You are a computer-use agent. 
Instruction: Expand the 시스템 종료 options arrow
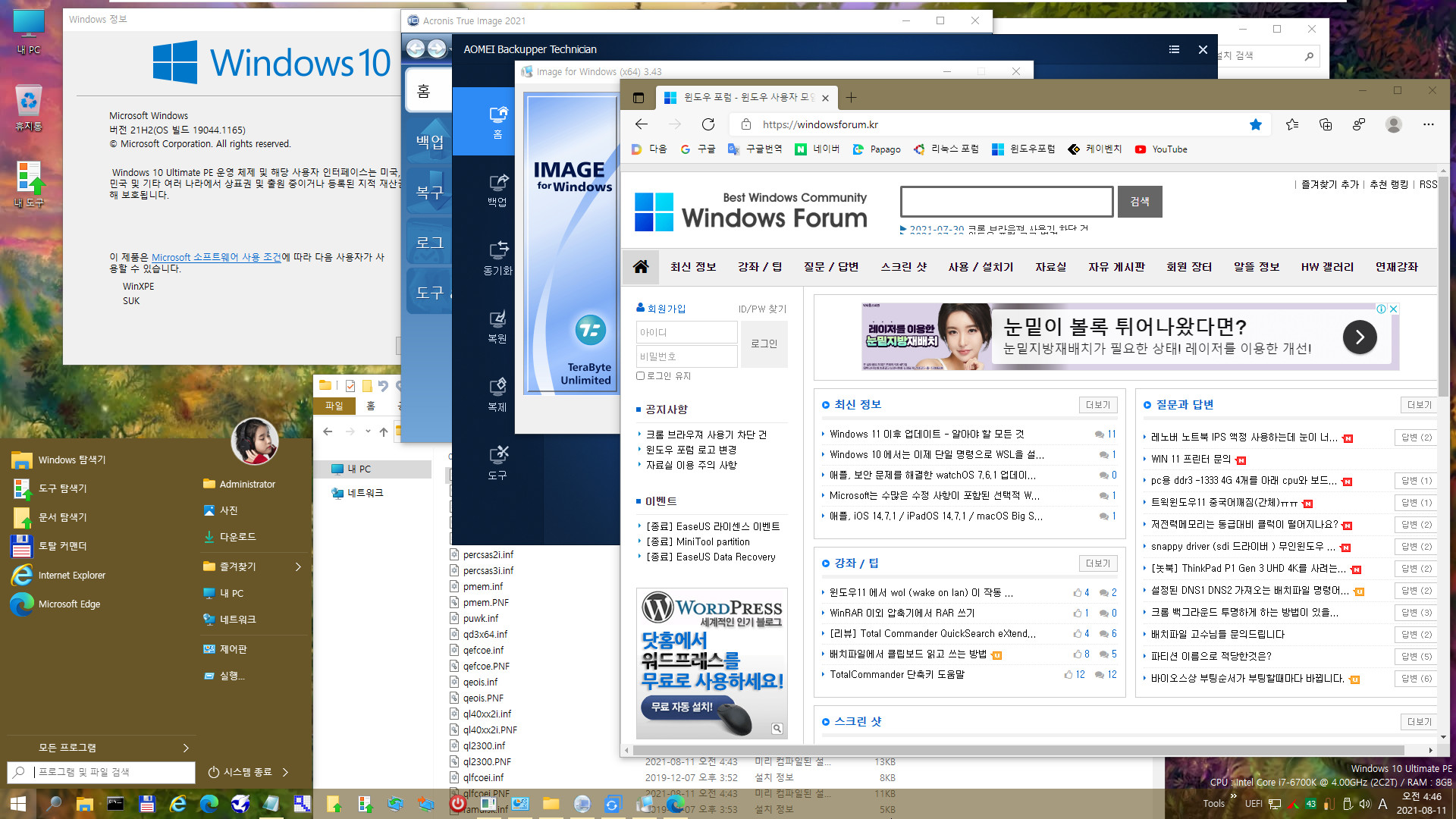286,772
